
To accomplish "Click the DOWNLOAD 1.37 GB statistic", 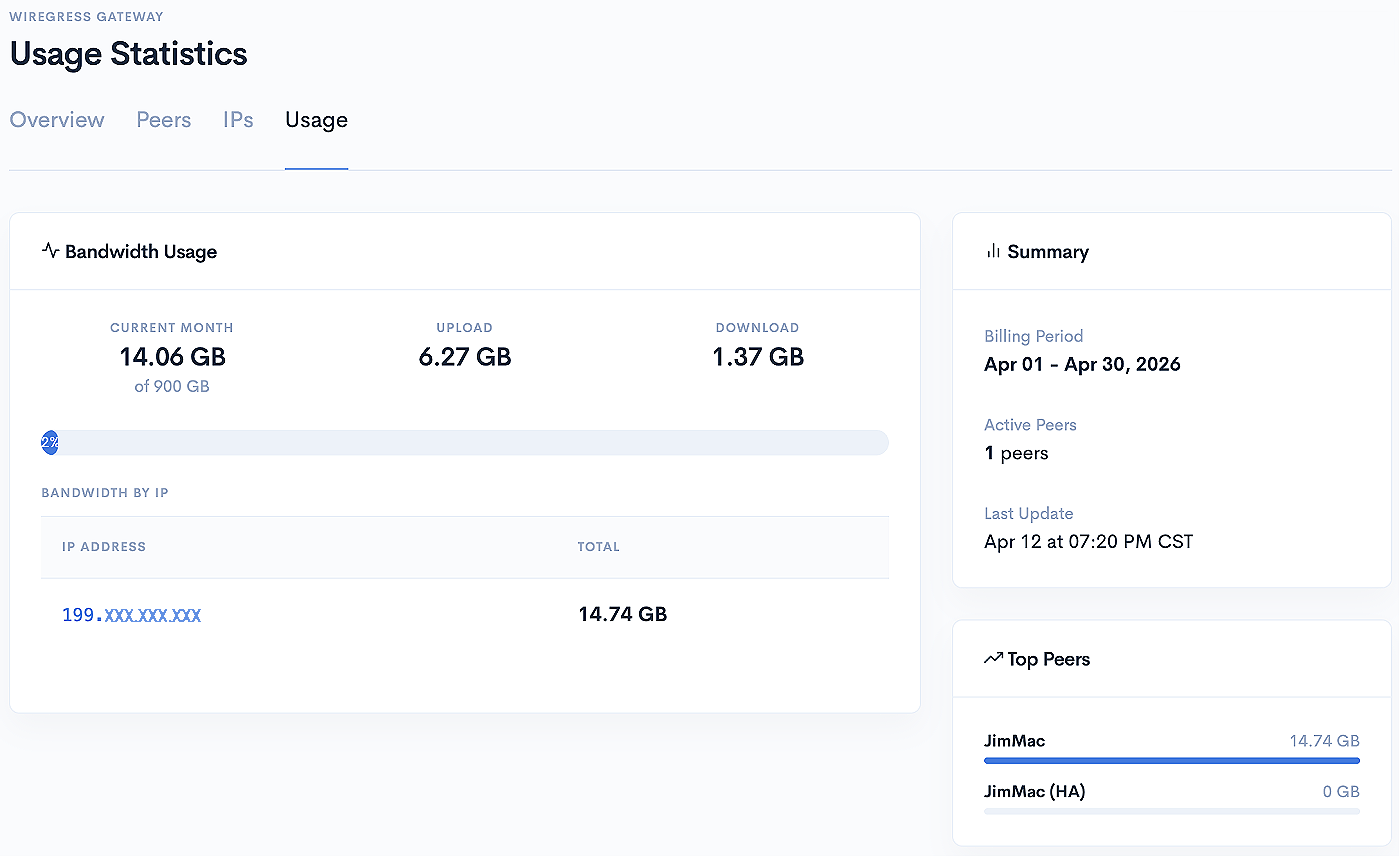I will pos(757,356).
